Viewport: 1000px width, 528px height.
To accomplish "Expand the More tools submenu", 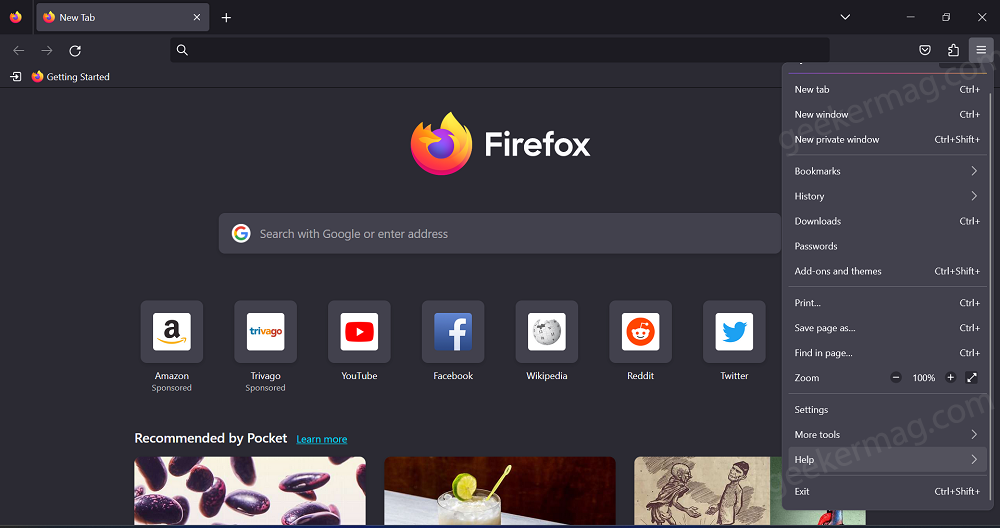I will tap(887, 434).
